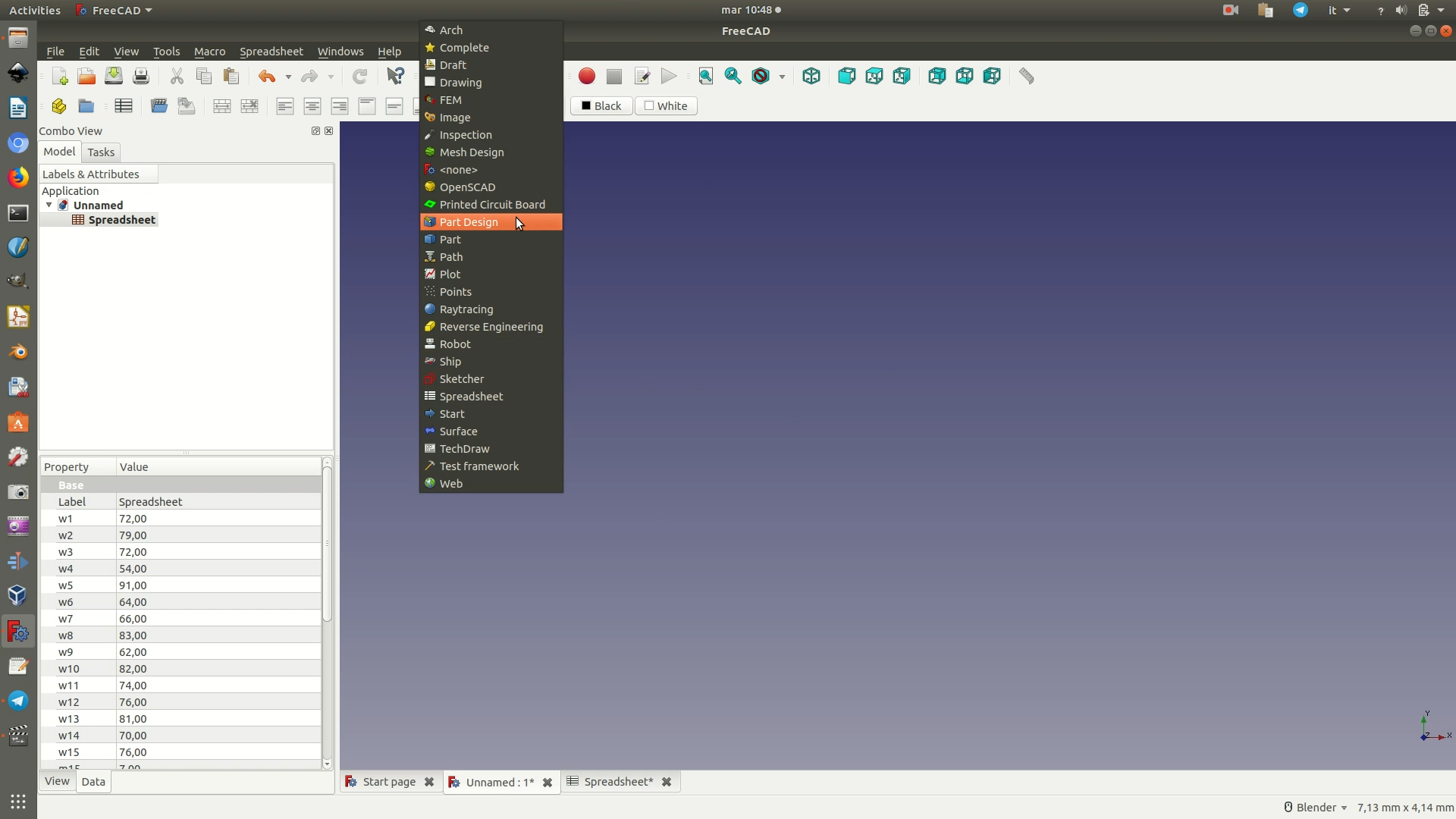The height and width of the screenshot is (819, 1456).
Task: Open the 'it' keyboard layout dropdown
Action: click(1339, 10)
